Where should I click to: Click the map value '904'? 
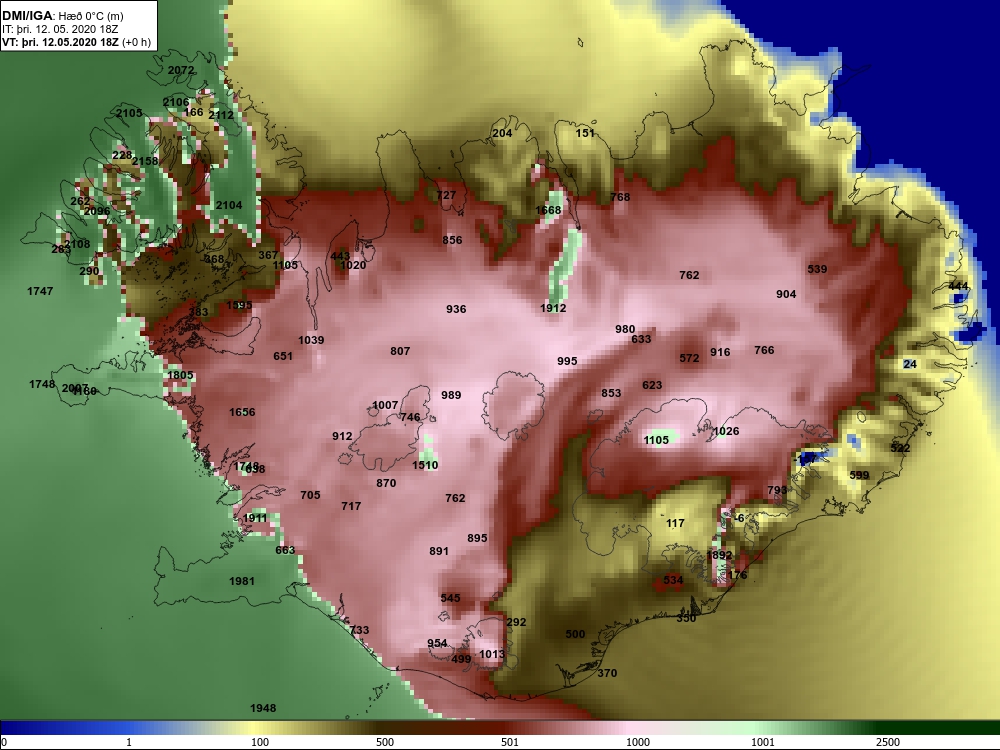786,294
